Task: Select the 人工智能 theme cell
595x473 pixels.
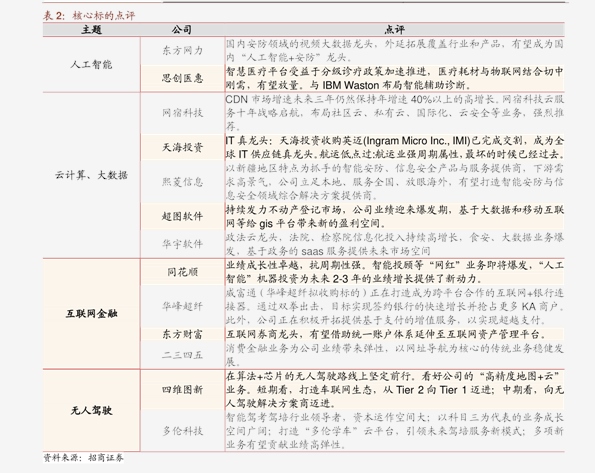Action: click(x=91, y=65)
